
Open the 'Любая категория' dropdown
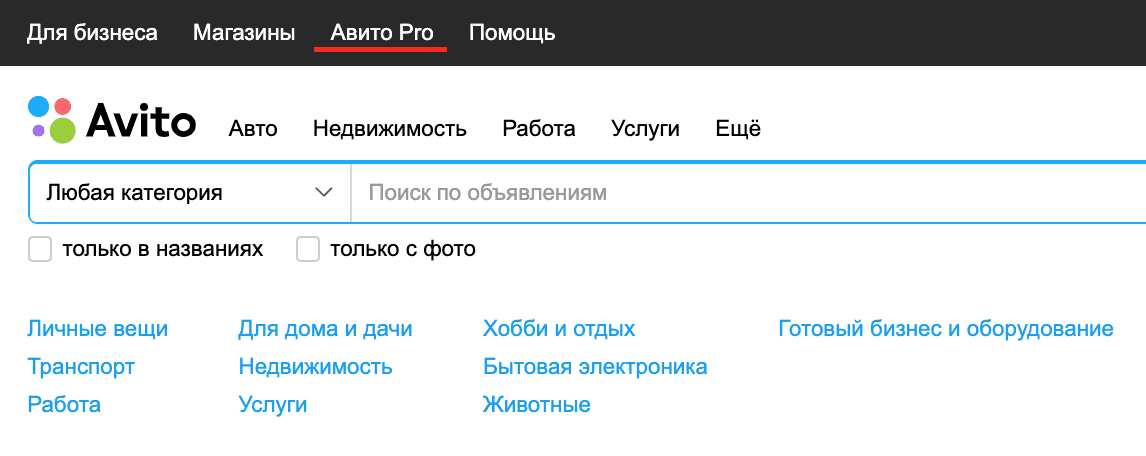189,192
